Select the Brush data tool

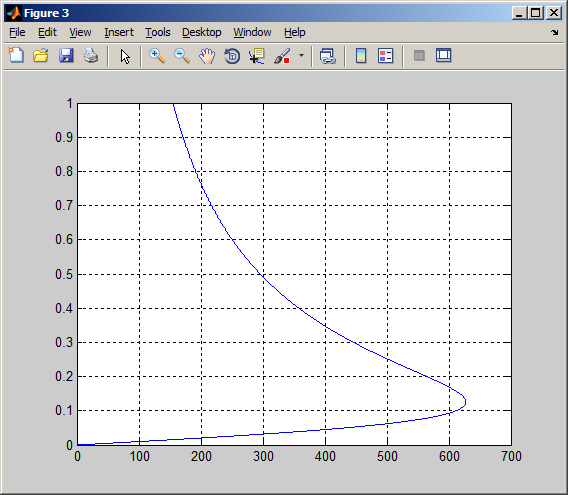tap(282, 56)
